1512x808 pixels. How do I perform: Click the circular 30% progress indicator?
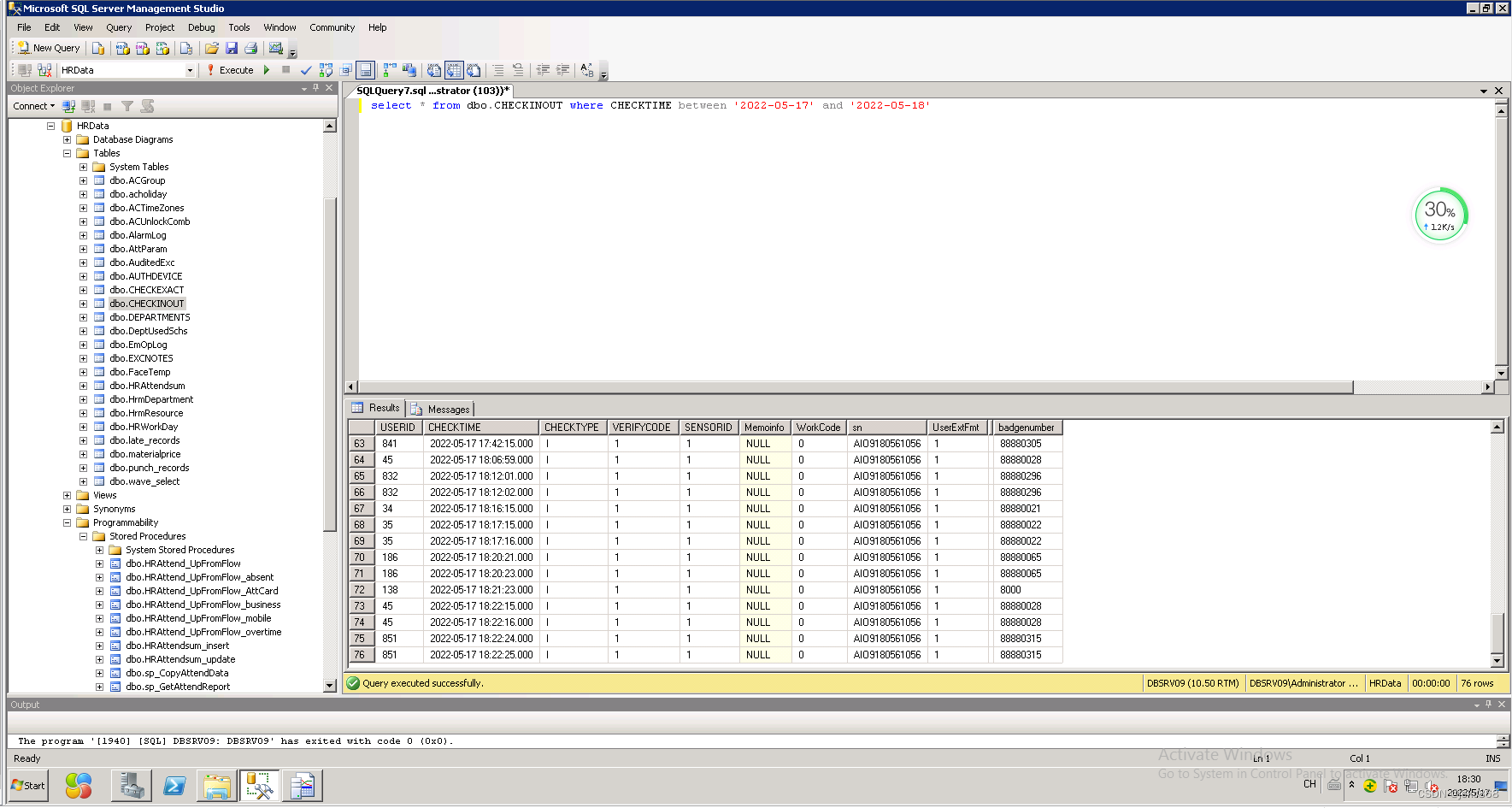(x=1440, y=214)
